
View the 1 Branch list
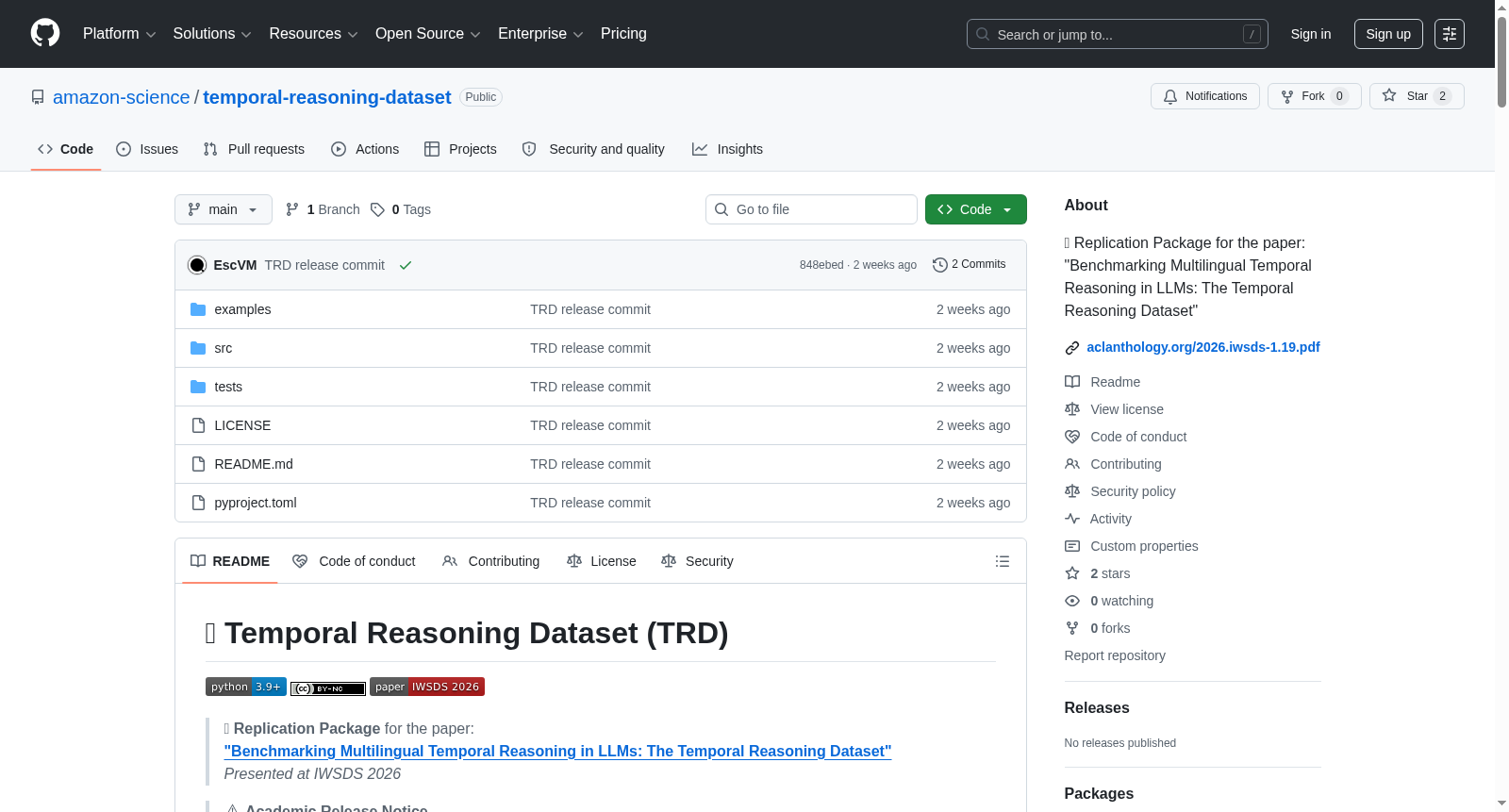(323, 209)
